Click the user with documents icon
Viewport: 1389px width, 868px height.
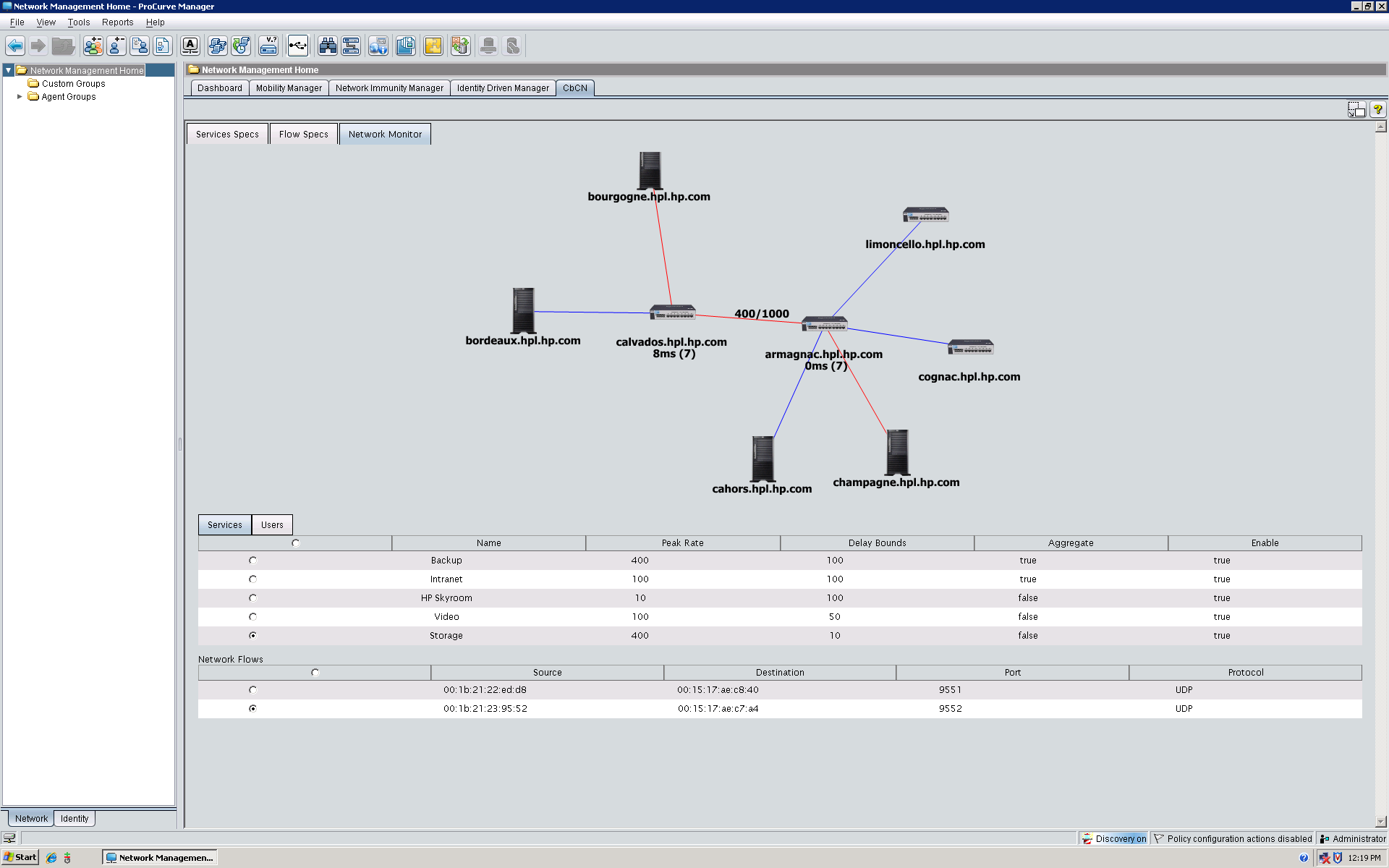[140, 46]
